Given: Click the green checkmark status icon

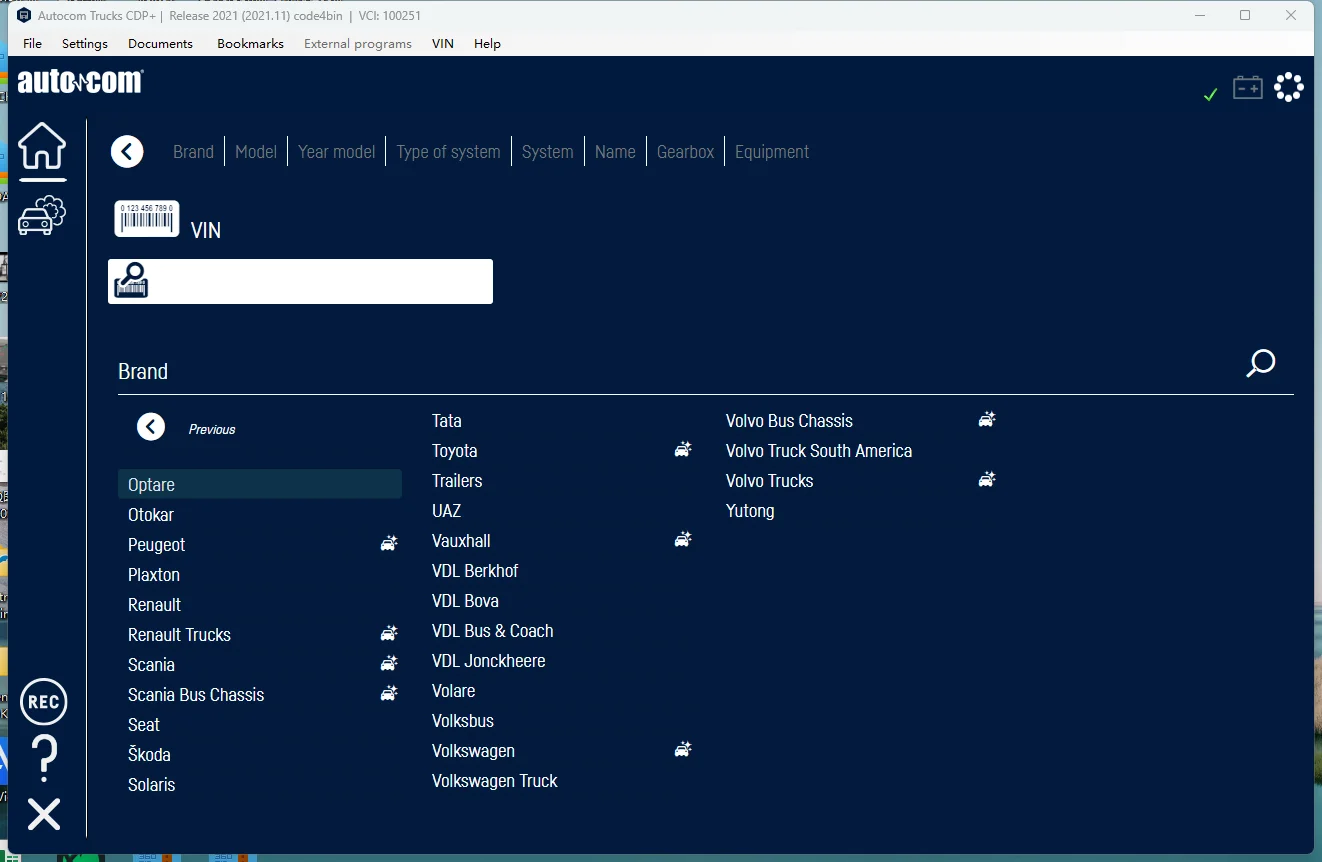Looking at the screenshot, I should click(1210, 94).
